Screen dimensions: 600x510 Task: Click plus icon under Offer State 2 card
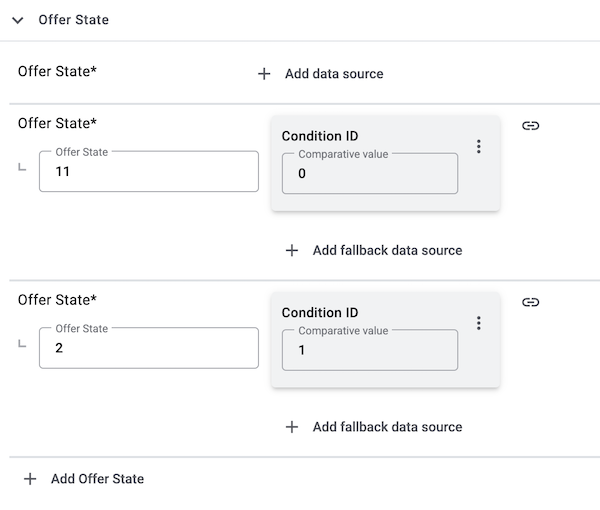(292, 427)
